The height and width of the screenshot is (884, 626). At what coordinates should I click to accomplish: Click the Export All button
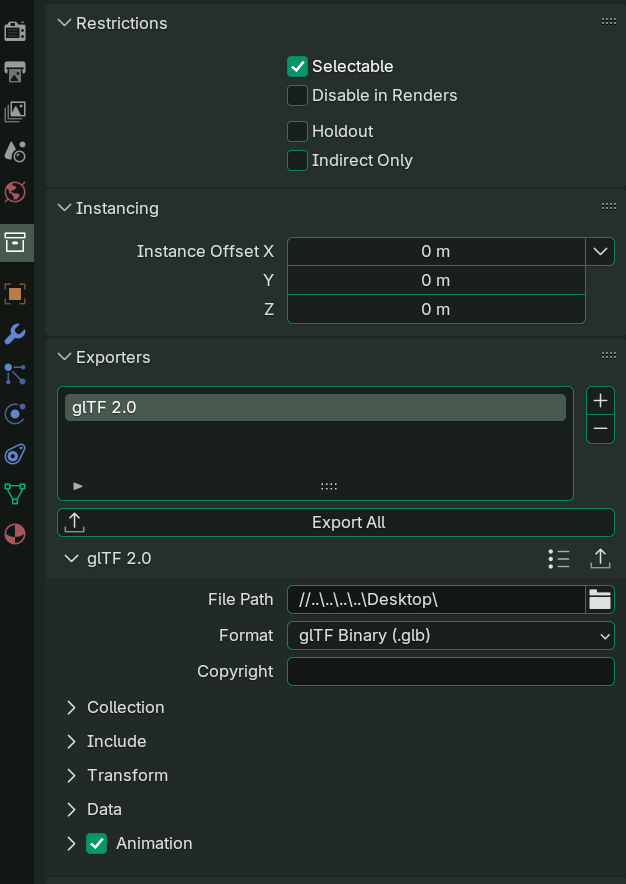coord(336,523)
